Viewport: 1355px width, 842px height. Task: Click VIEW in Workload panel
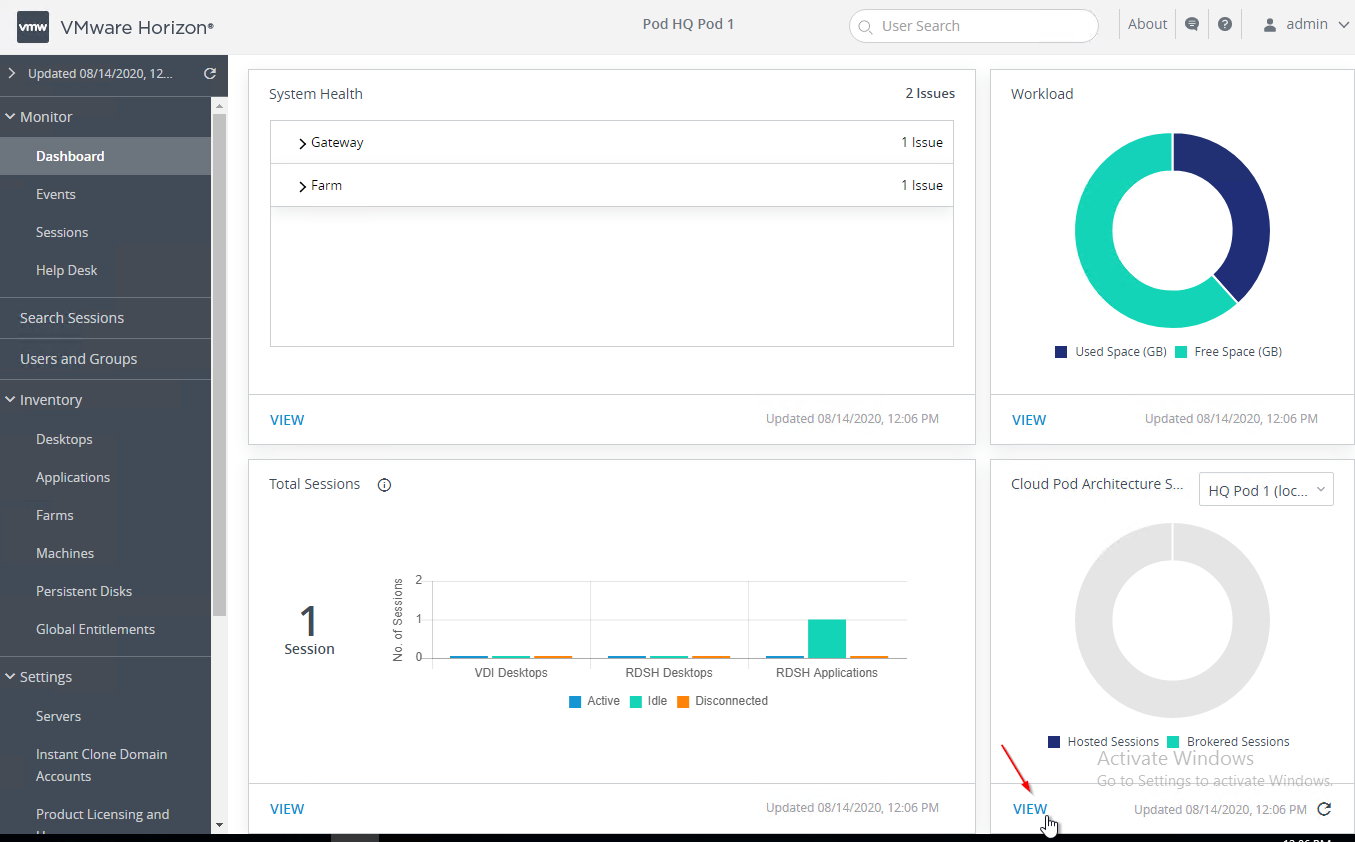pos(1029,420)
